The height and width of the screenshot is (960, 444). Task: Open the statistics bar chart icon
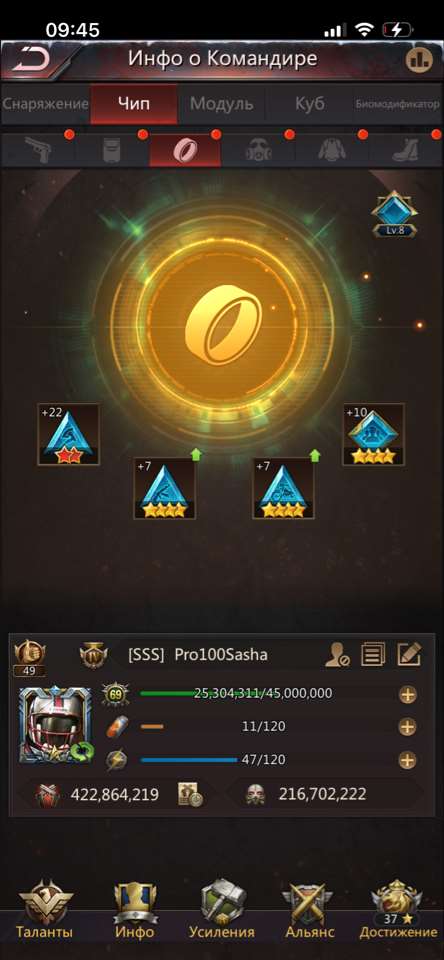point(418,59)
